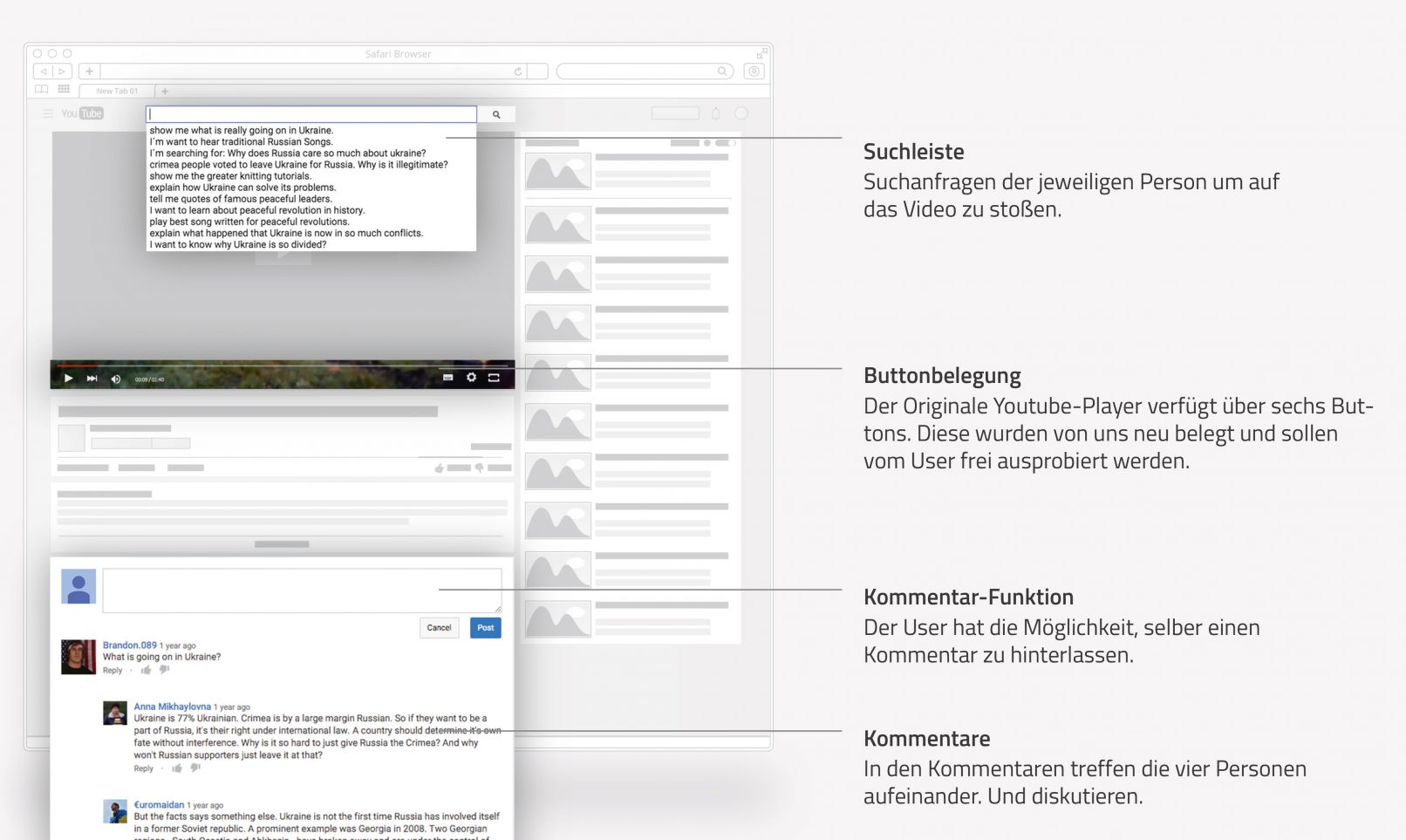Open Brandon.089's profile link
Screen dimensions: 1406x840
(129, 645)
